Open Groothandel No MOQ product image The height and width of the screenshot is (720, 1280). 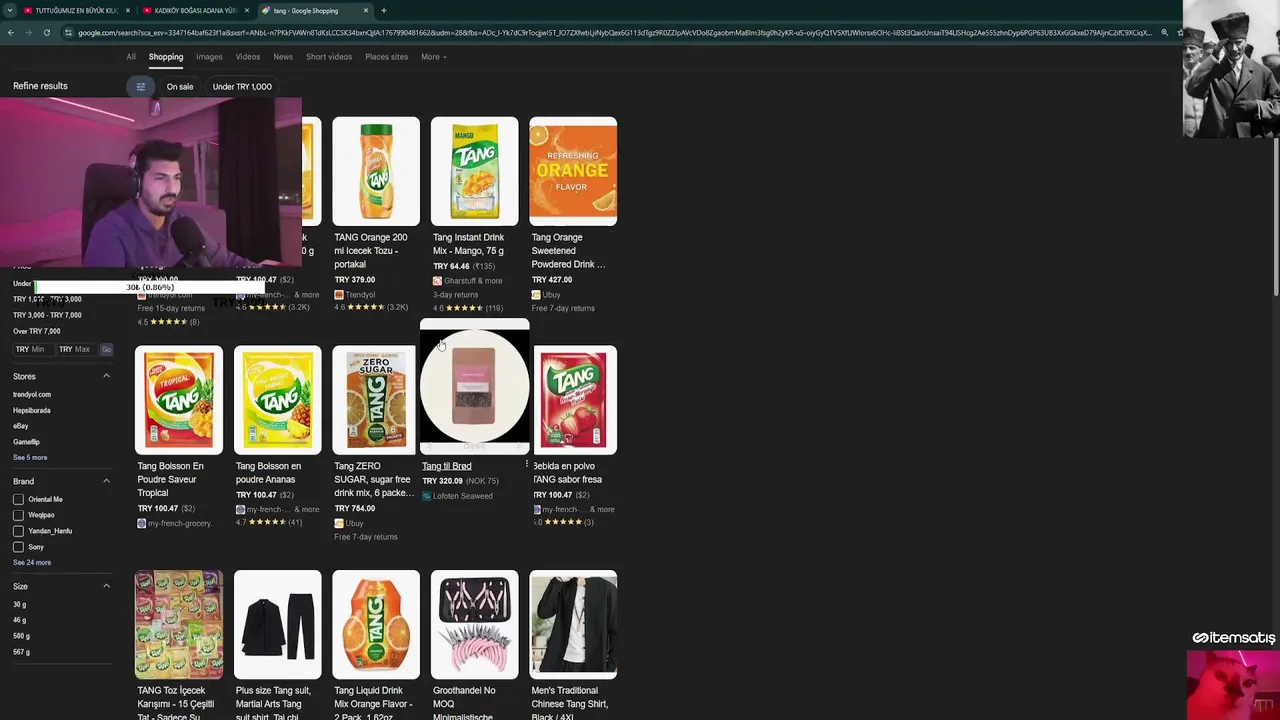[x=474, y=625]
